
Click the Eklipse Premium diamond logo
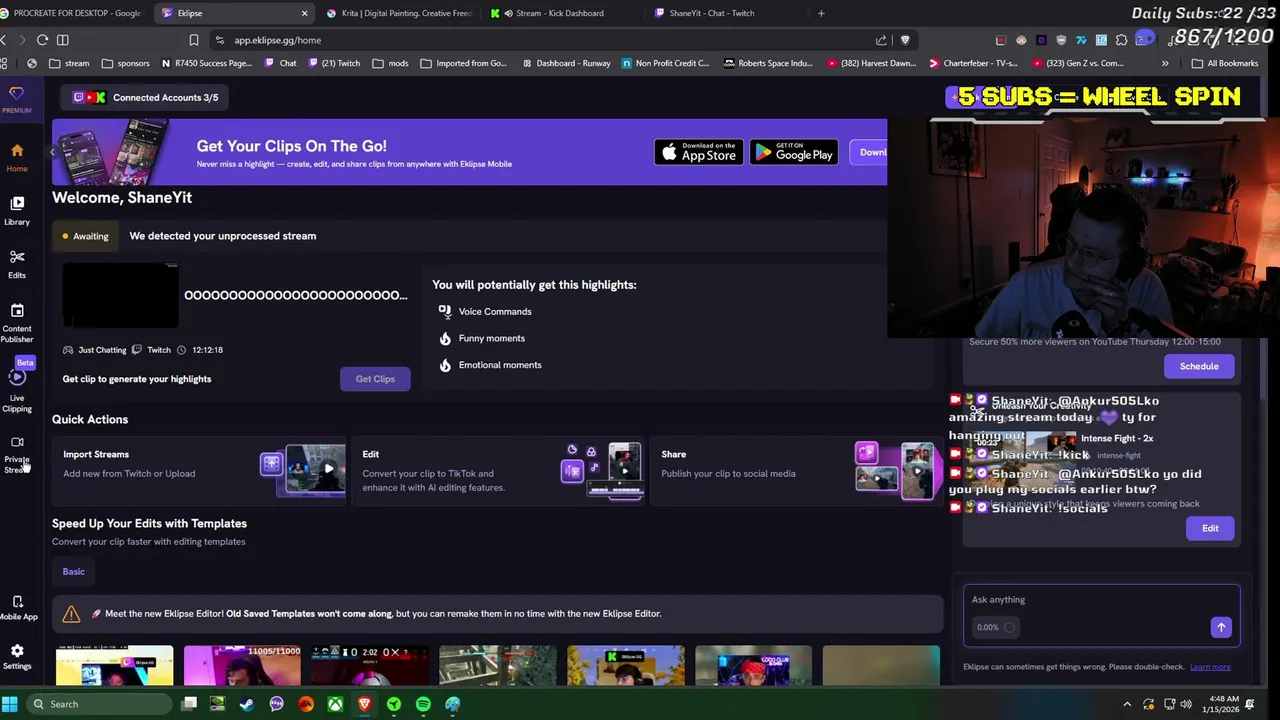click(x=16, y=98)
